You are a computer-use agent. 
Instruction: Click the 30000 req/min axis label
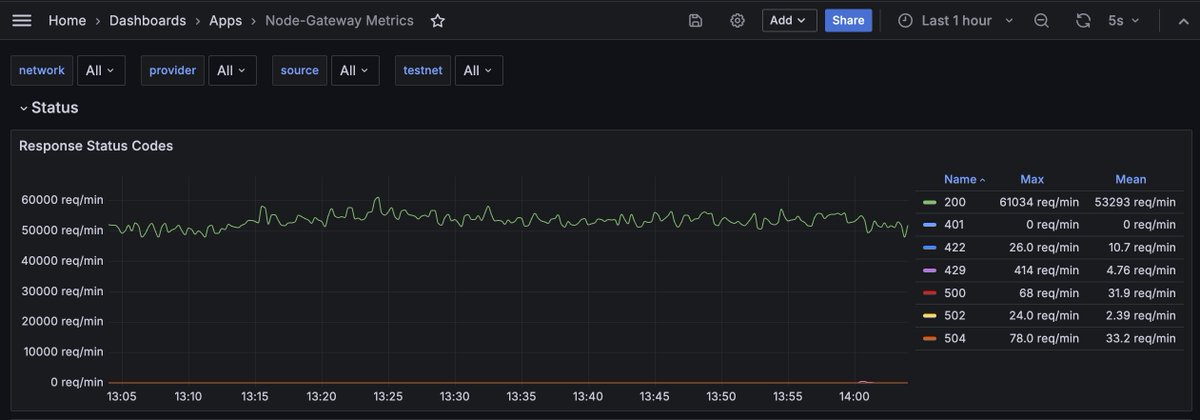pyautogui.click(x=62, y=291)
